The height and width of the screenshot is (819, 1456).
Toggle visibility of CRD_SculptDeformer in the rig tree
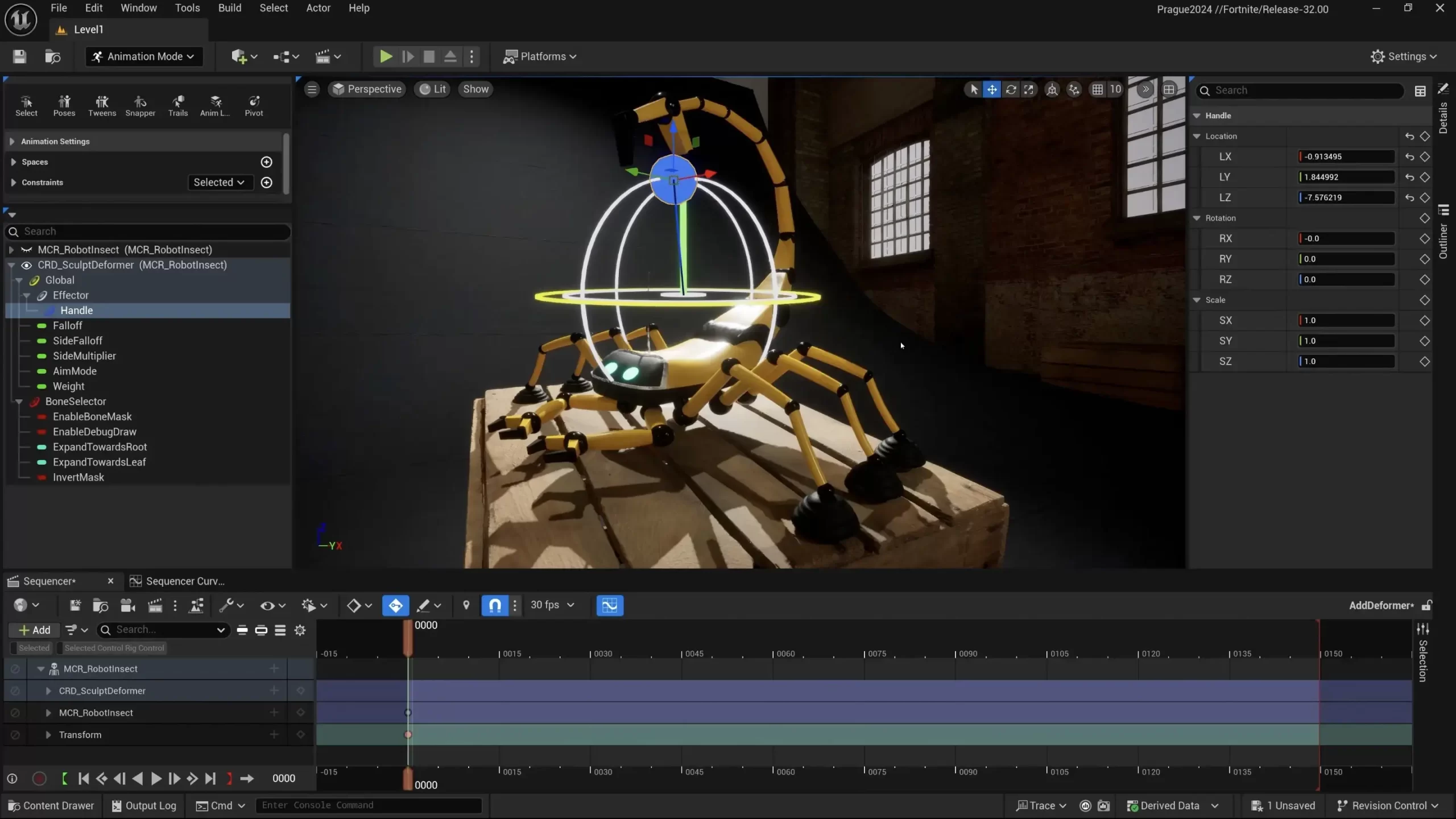[x=26, y=265]
